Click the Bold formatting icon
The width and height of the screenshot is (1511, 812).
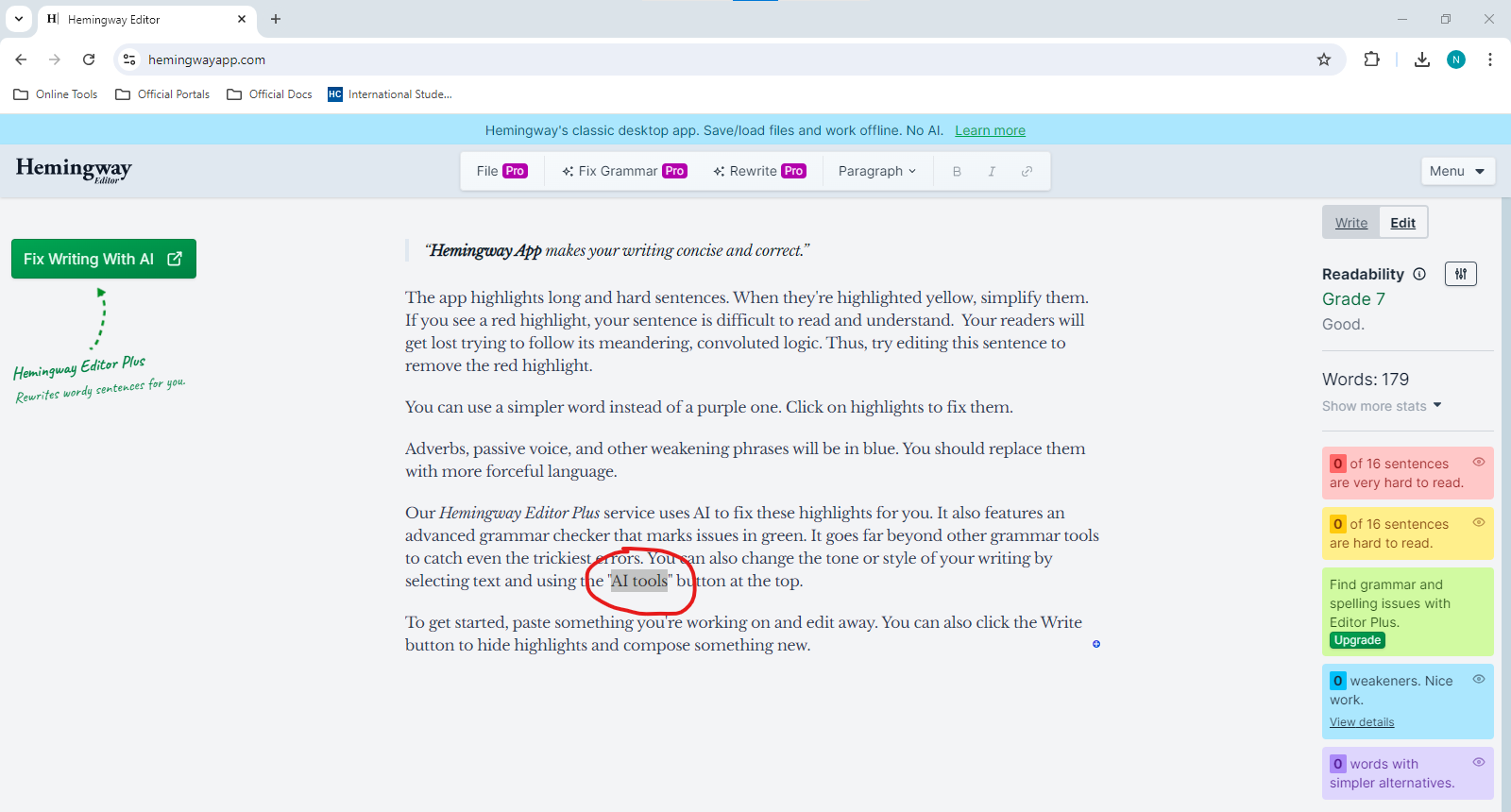[x=957, y=171]
